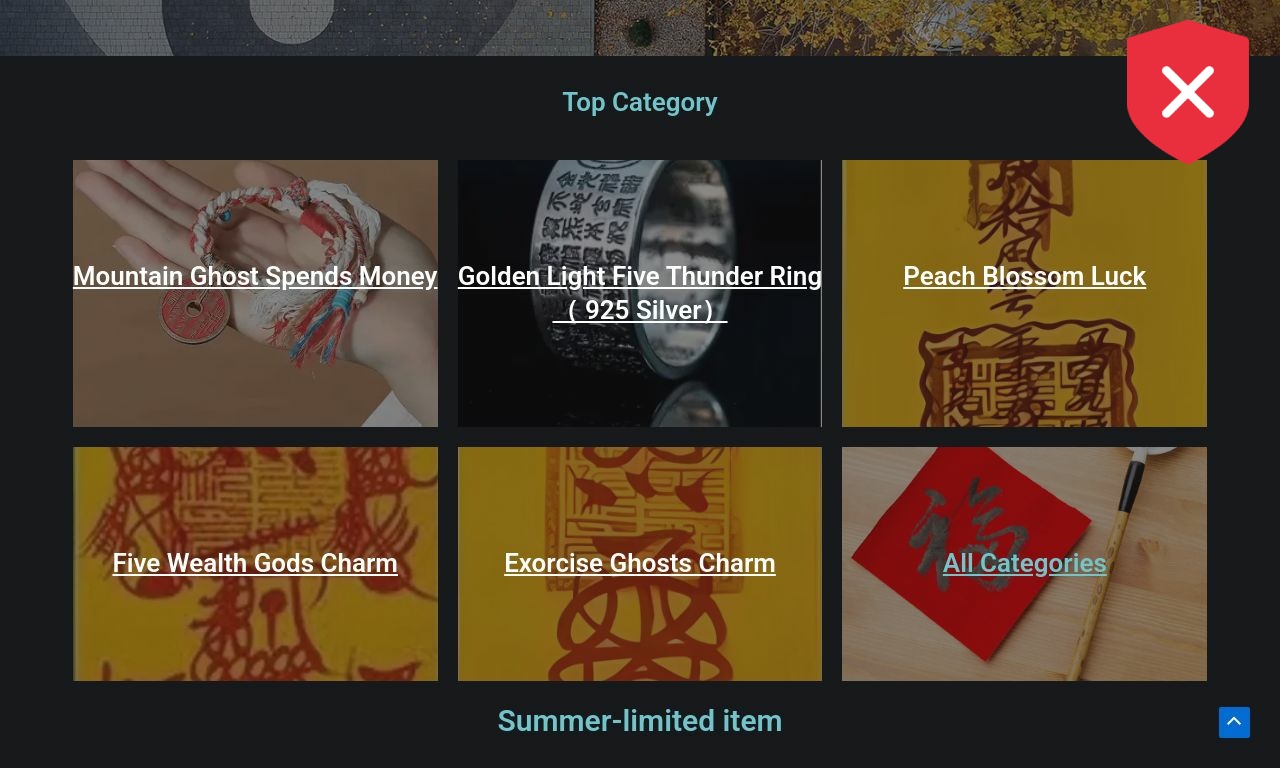Jump back to top with arrow button
The height and width of the screenshot is (768, 1280).
tap(1234, 722)
